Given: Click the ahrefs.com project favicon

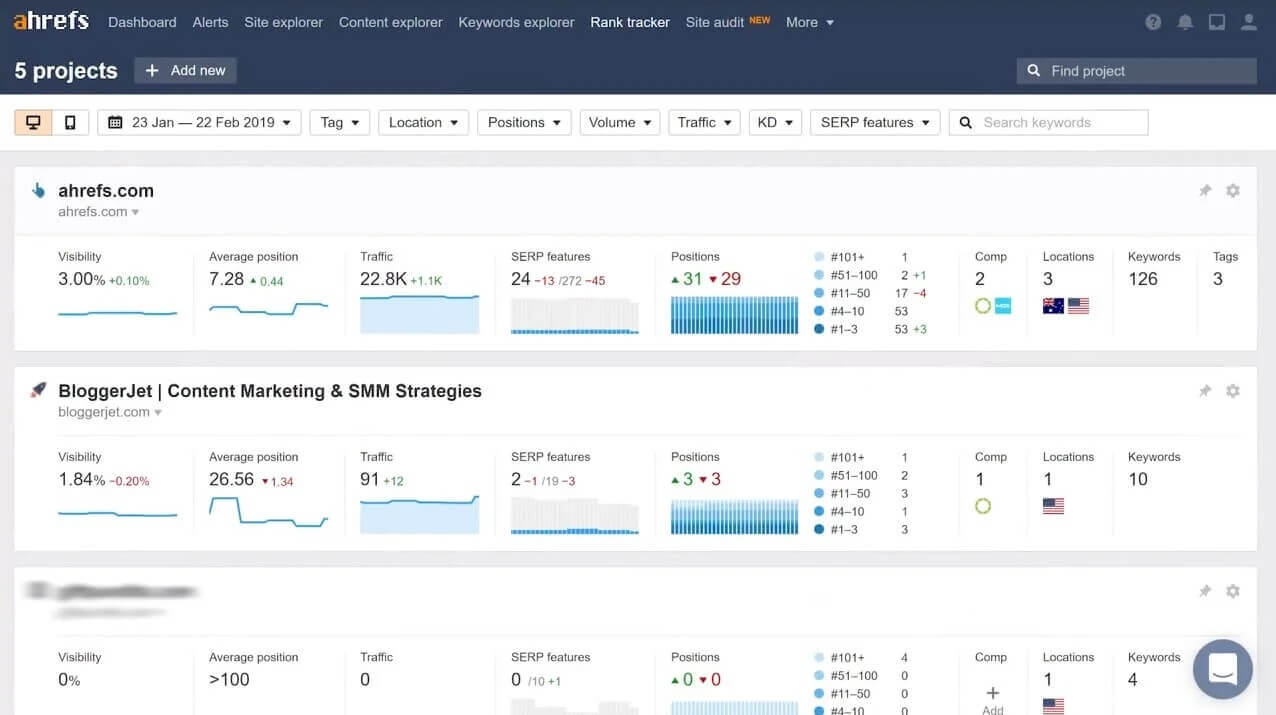Looking at the screenshot, I should tap(39, 190).
